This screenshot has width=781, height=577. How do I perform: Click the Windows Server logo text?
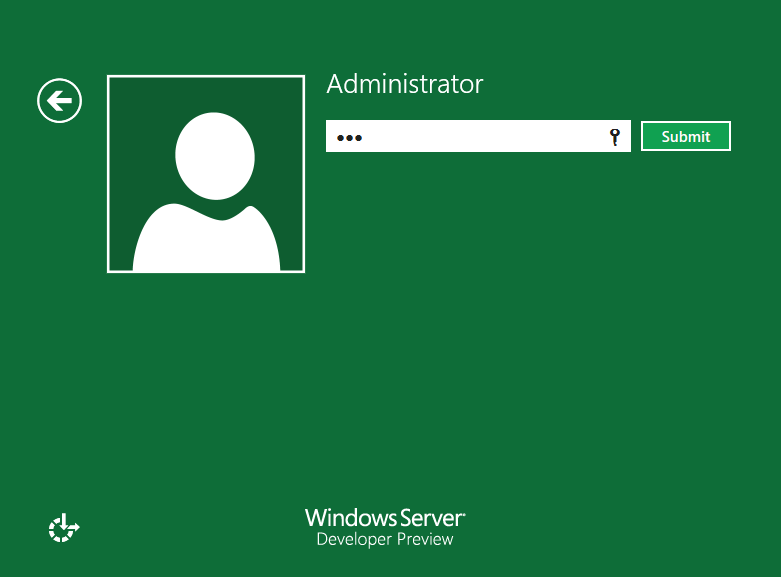pos(385,518)
